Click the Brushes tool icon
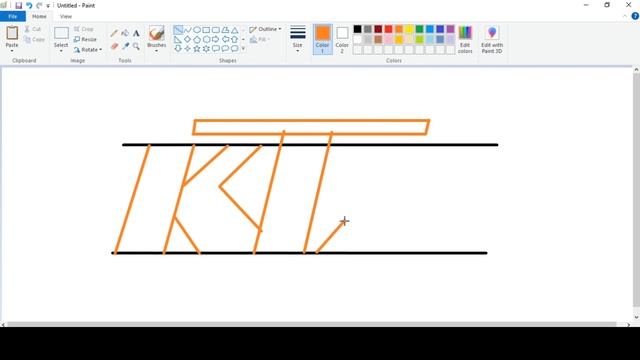640x360 pixels. pos(157,33)
